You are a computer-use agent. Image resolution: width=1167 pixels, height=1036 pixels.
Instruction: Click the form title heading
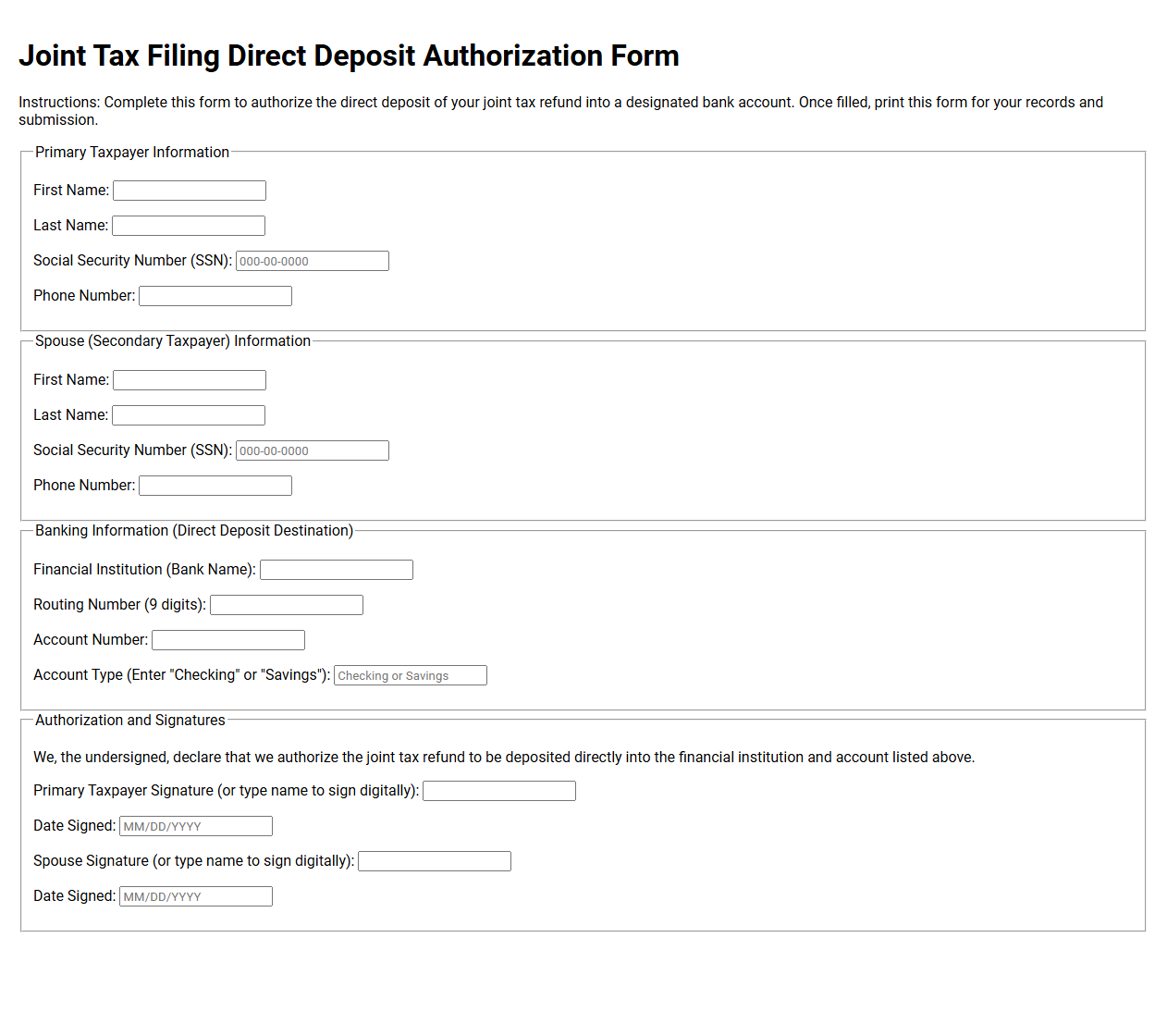[349, 55]
